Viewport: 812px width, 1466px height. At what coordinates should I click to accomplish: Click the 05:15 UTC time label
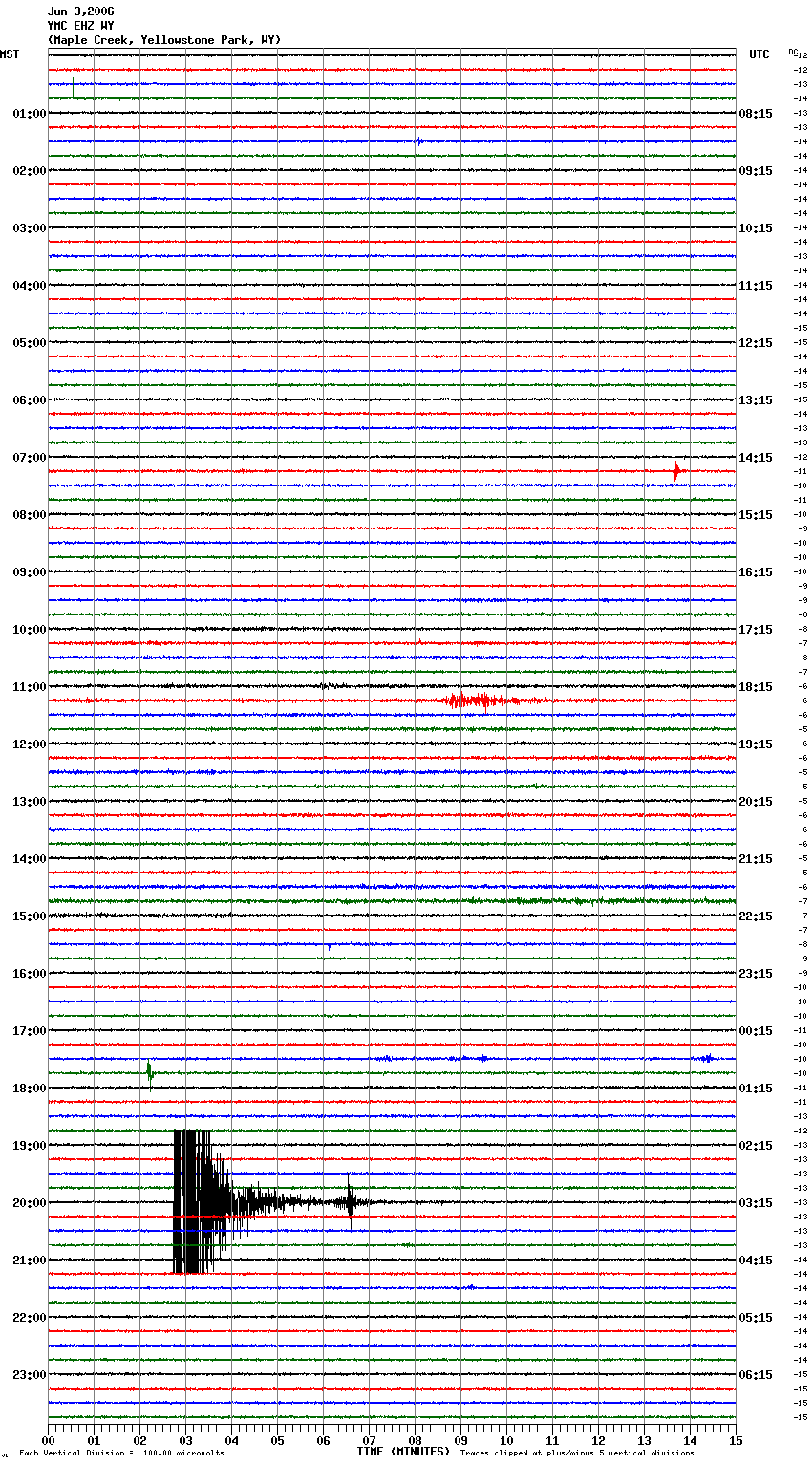(756, 1318)
